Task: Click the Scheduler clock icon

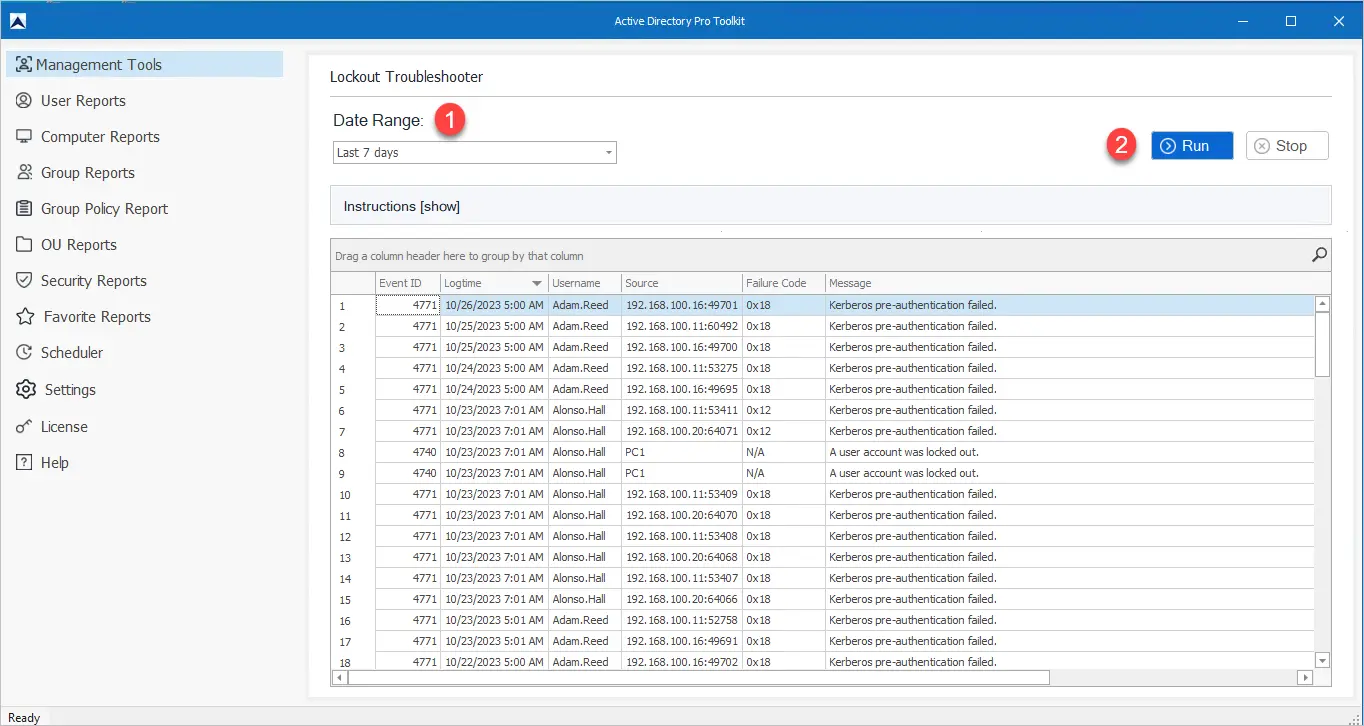Action: (24, 353)
